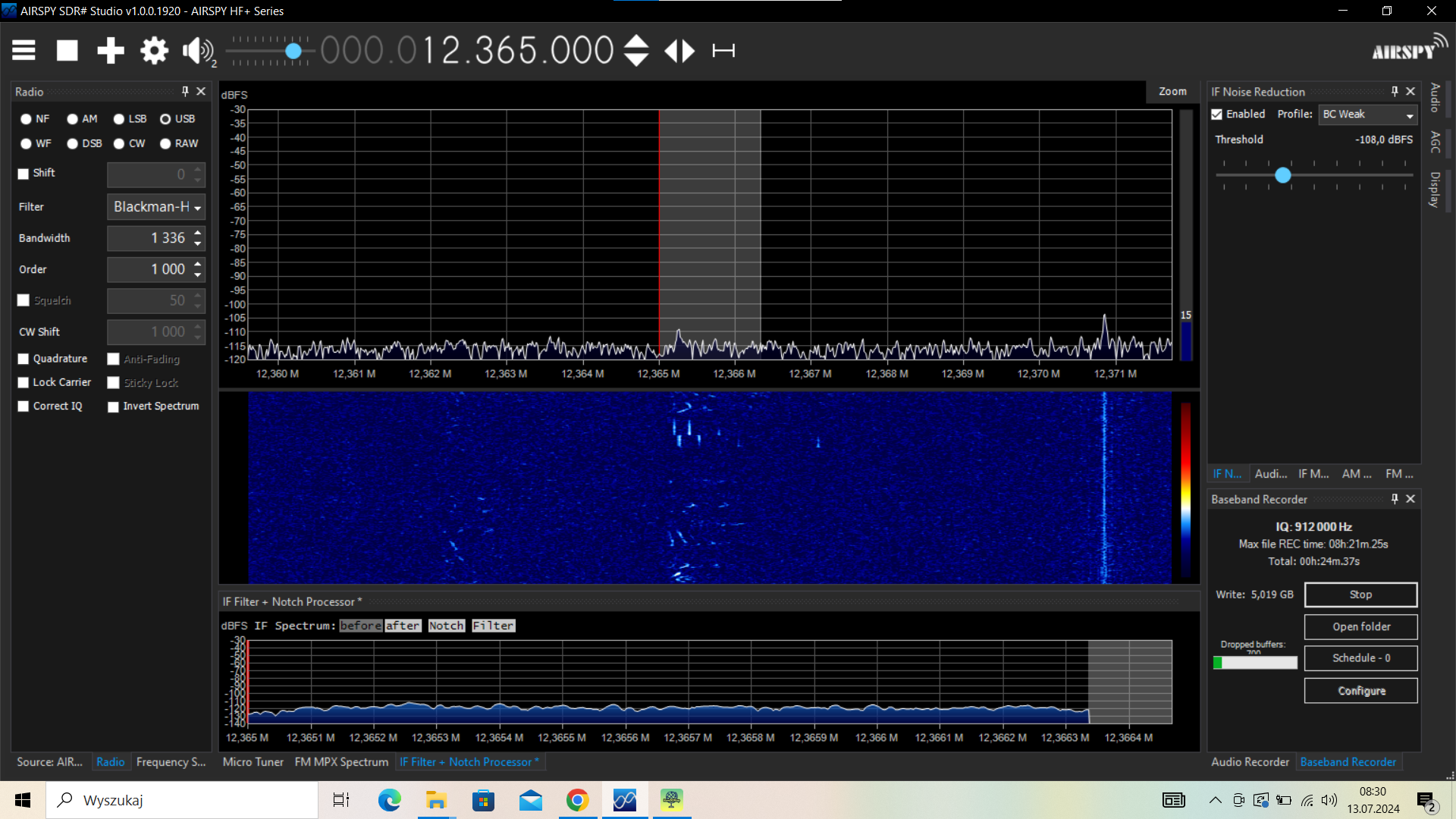Switch to SDR# taskbar icon
Screen dimensions: 1456x819
[x=625, y=800]
